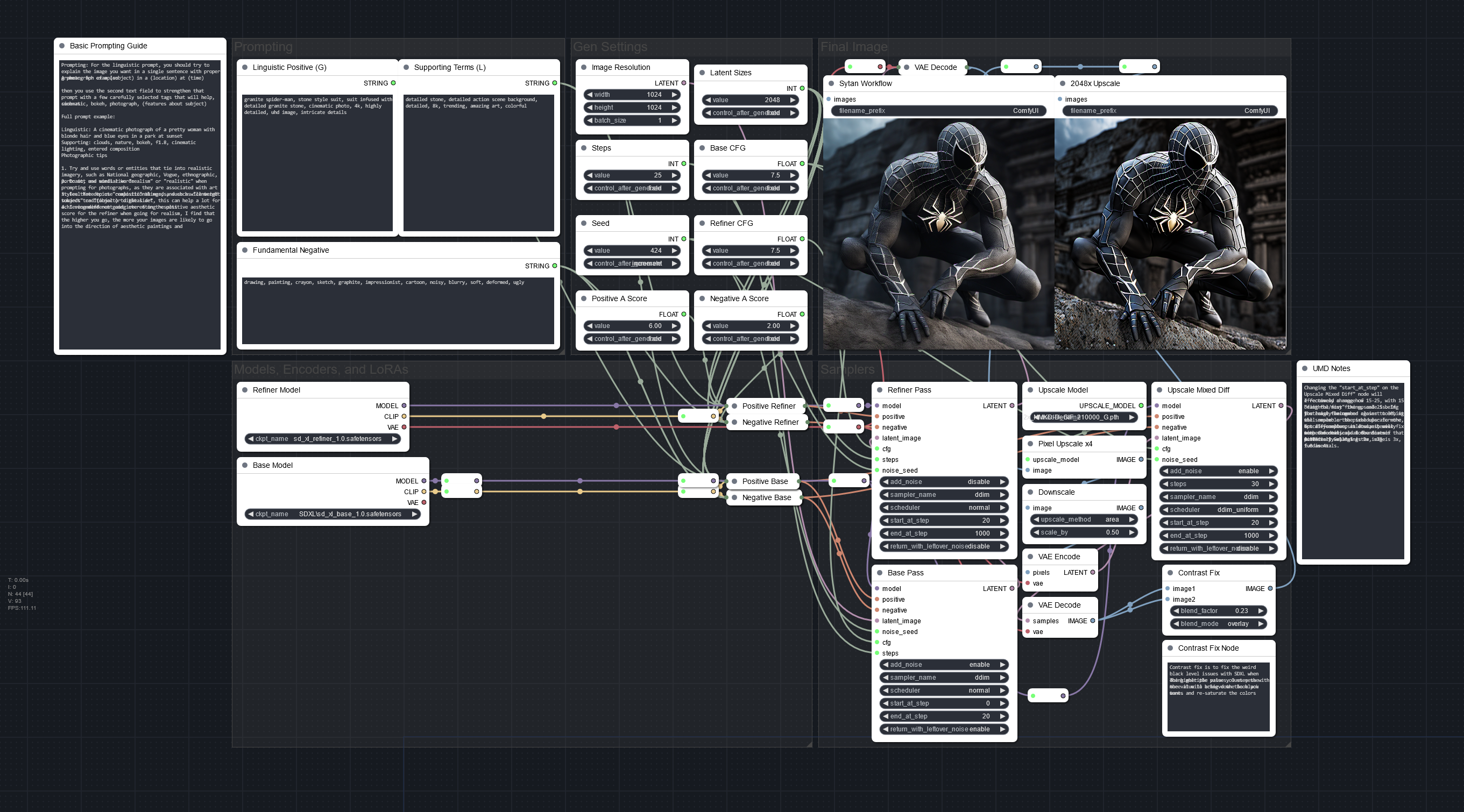
Task: Click the Linguistic Positive prompt text box
Action: [x=317, y=162]
